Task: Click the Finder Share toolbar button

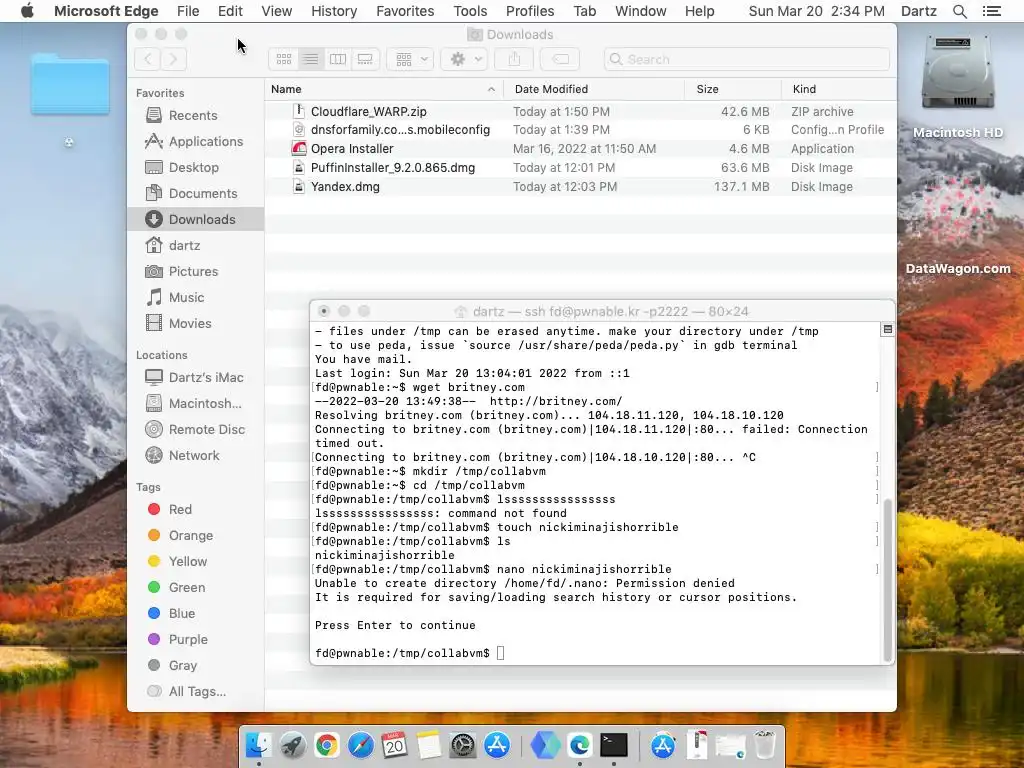Action: [514, 59]
